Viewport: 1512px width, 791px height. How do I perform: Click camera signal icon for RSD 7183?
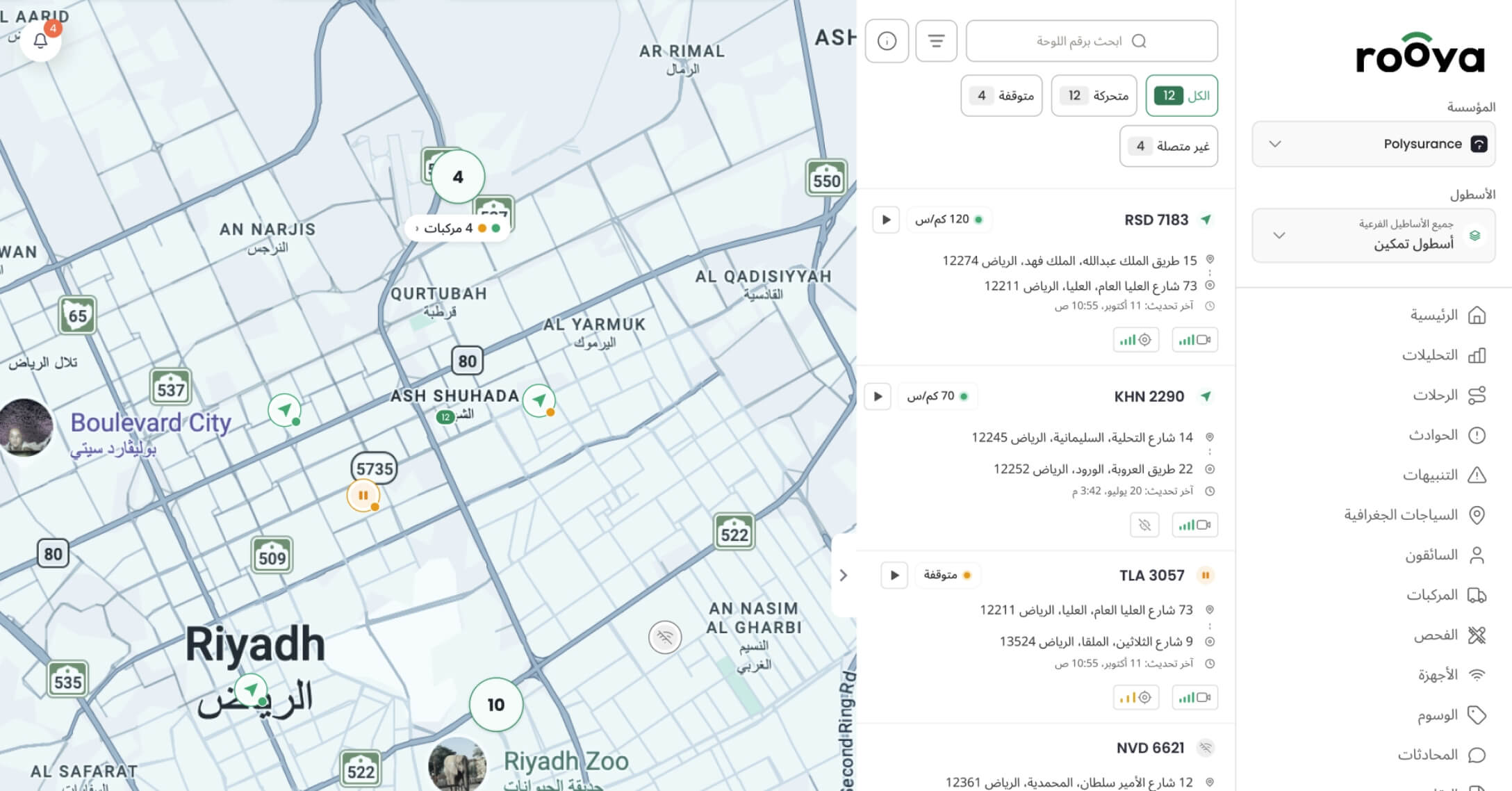(1194, 340)
